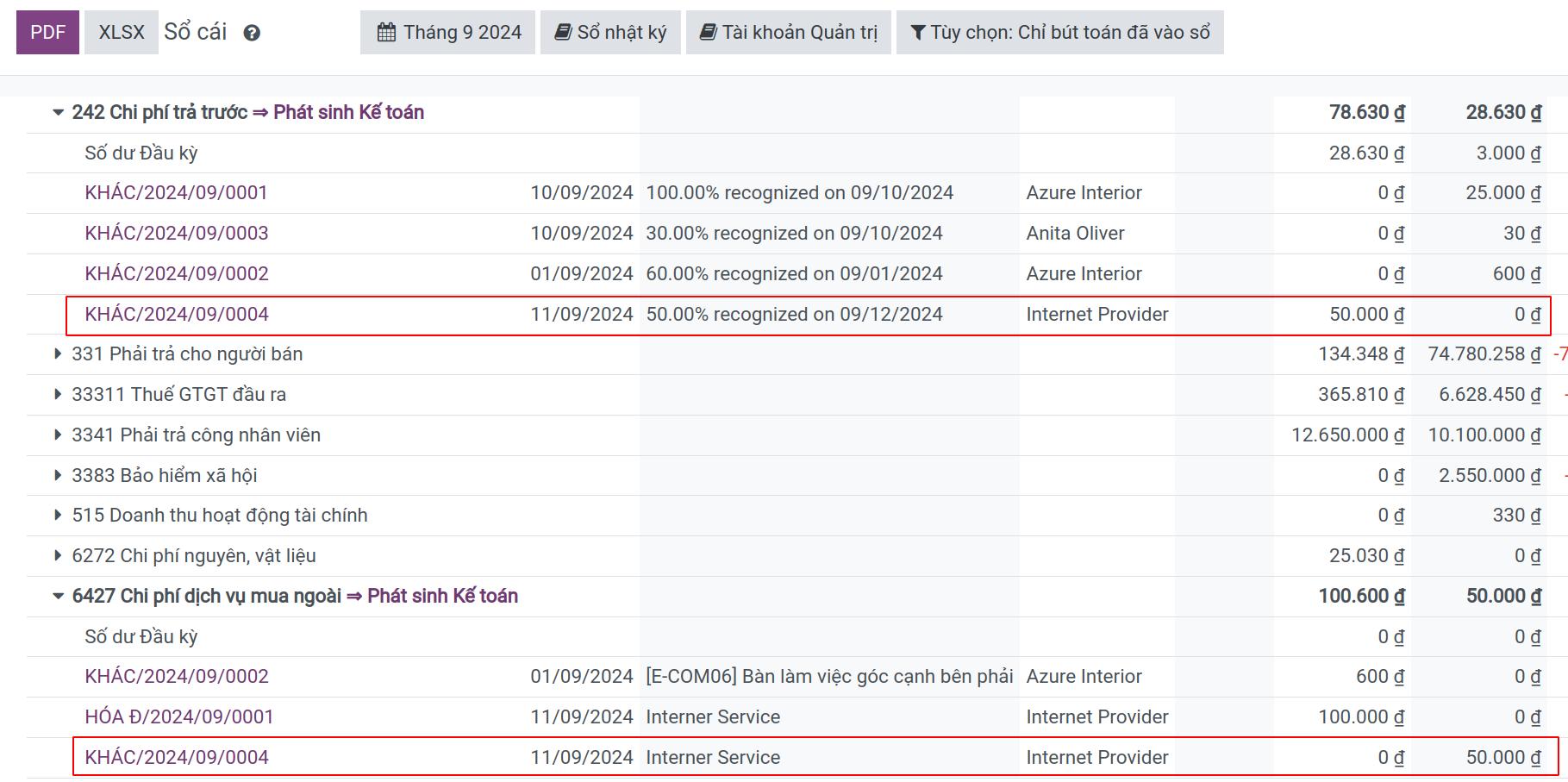Open the Tùy chọn filter options
1568x782 pixels.
[1060, 33]
